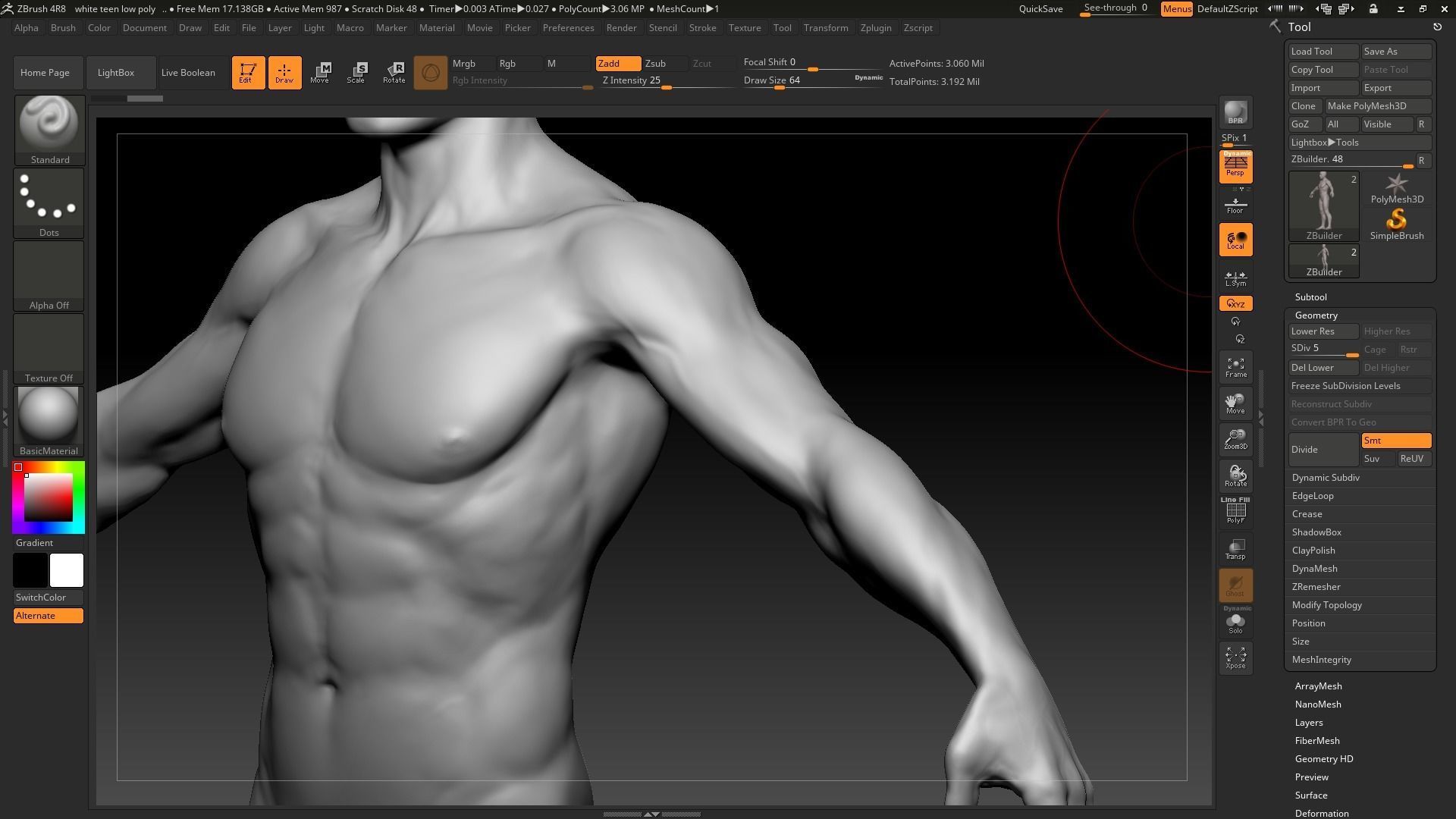Open the Standard brush picker thumbnail
Viewport: 1456px width, 819px height.
coord(49,130)
